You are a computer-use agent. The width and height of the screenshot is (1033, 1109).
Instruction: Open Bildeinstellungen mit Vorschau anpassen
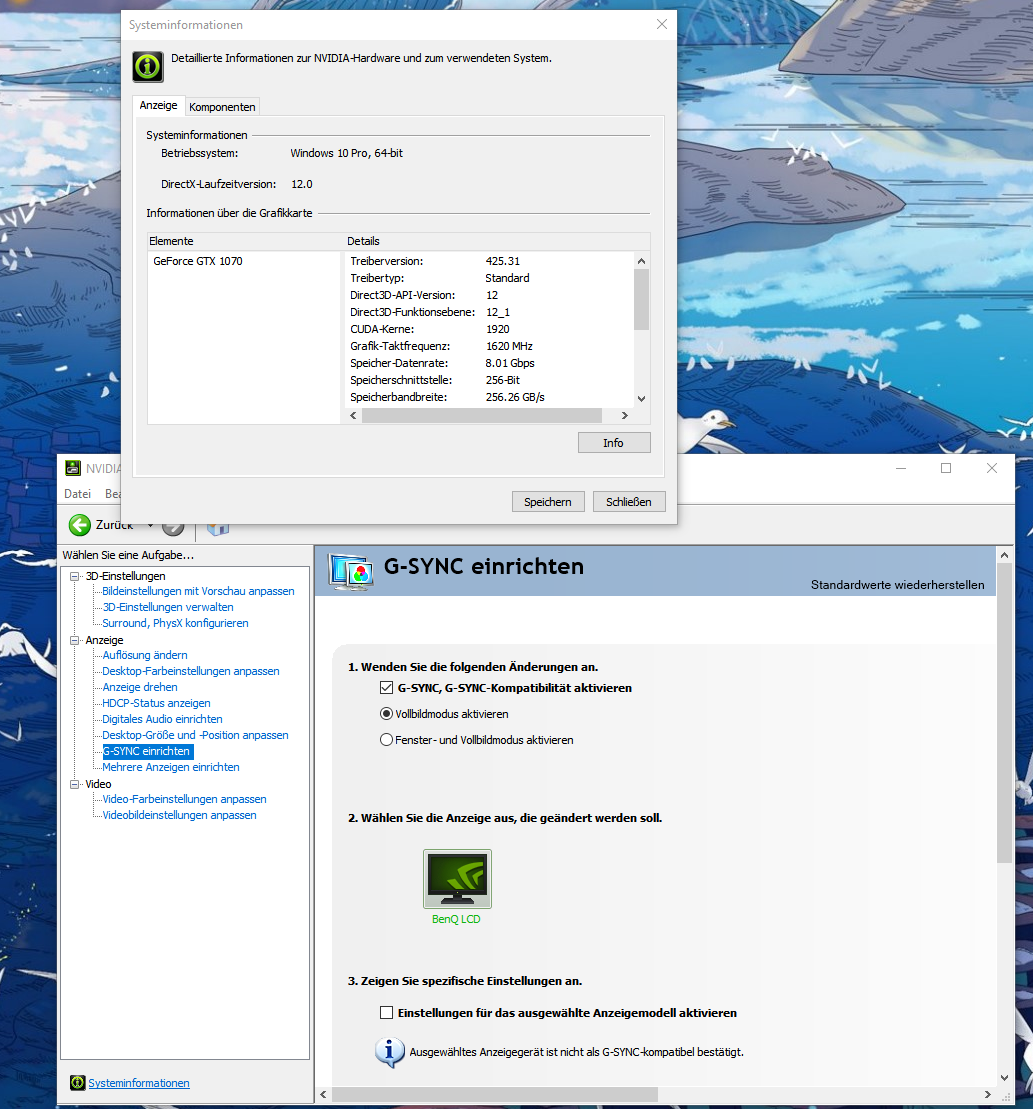click(x=198, y=591)
